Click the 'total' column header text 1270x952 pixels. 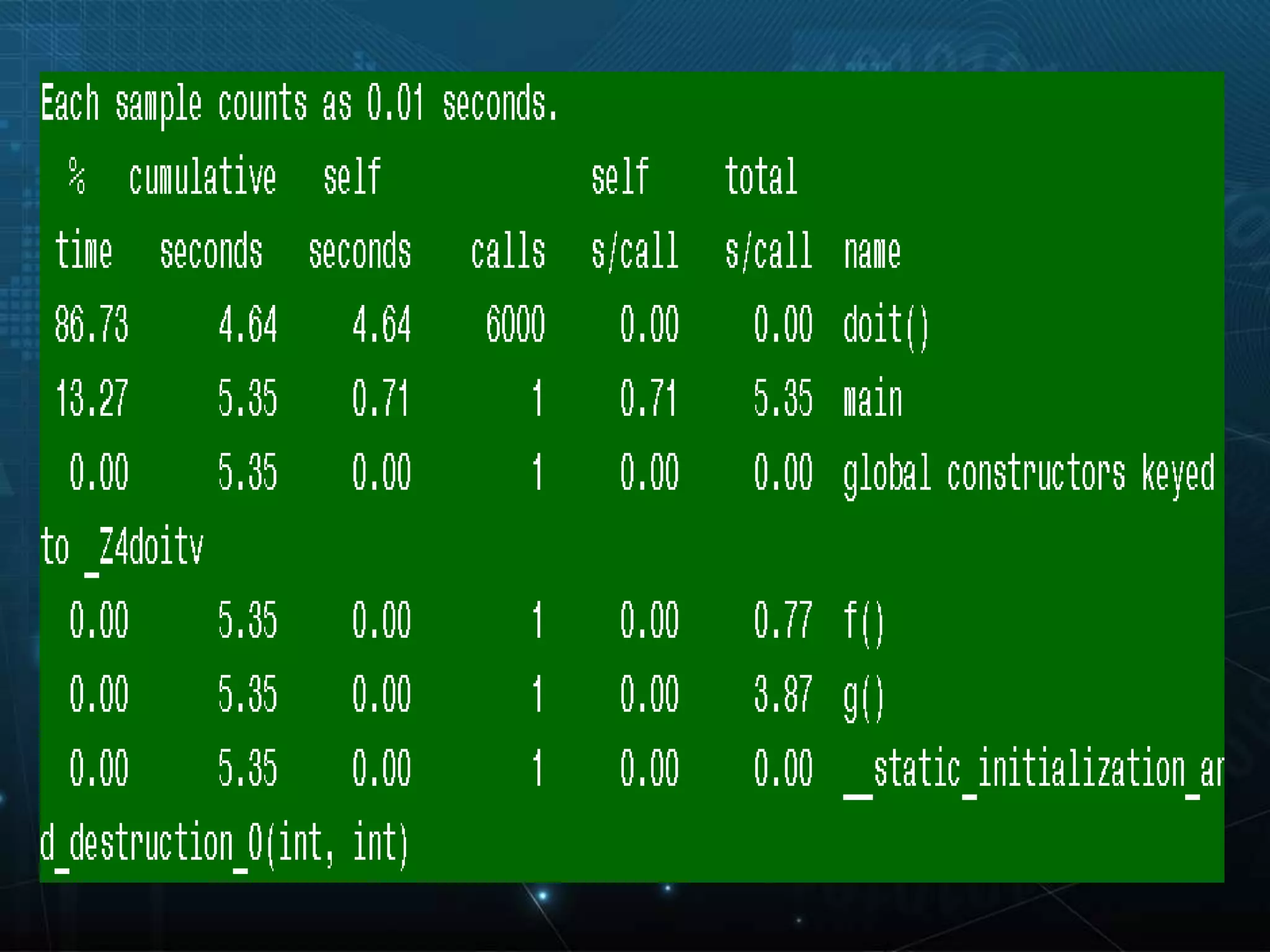761,177
